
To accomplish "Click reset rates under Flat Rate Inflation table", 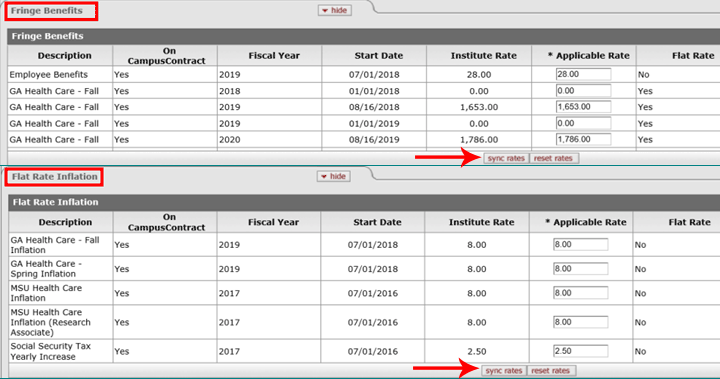I will (551, 371).
